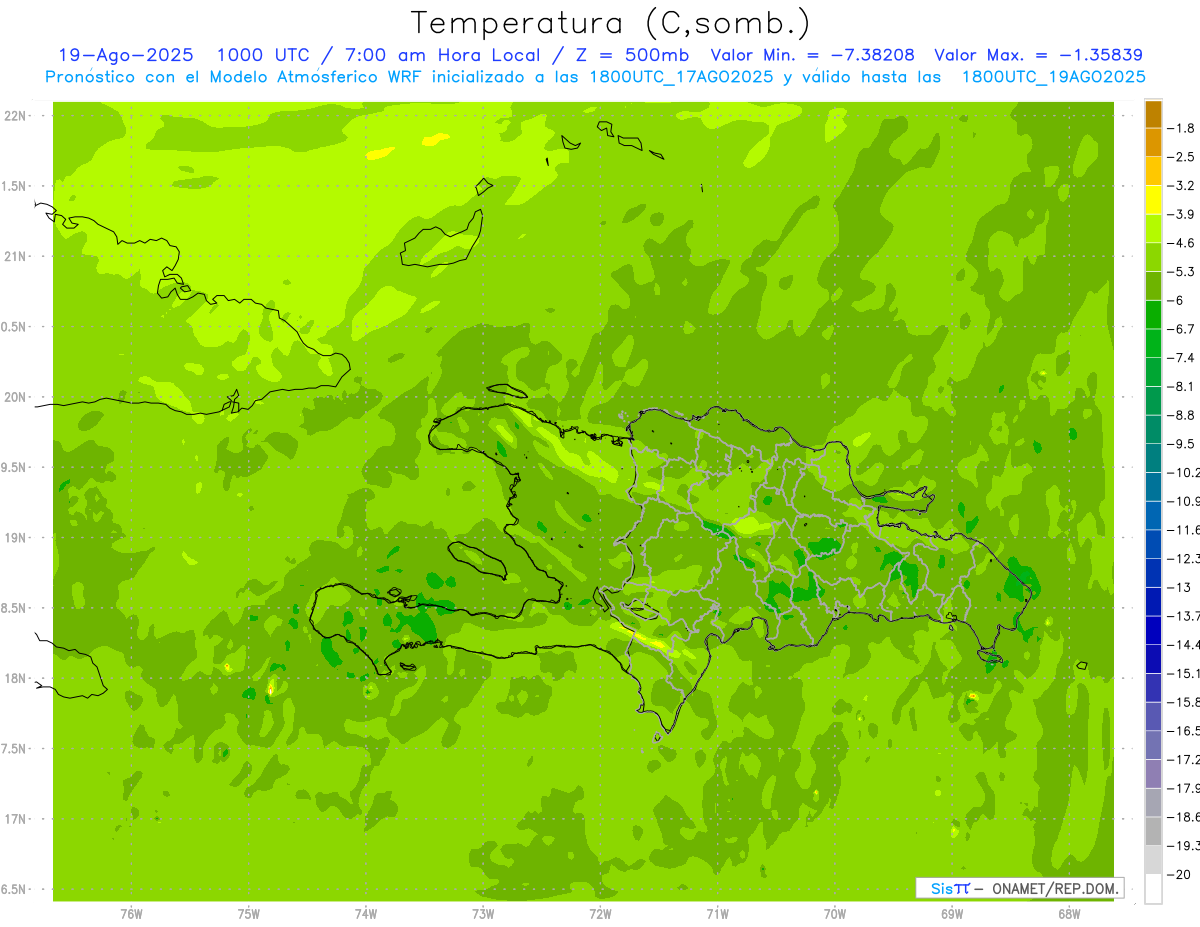The image size is (1200, 927).
Task: Click the "Valor Max. = -1.35839" text
Action: [1038, 55]
